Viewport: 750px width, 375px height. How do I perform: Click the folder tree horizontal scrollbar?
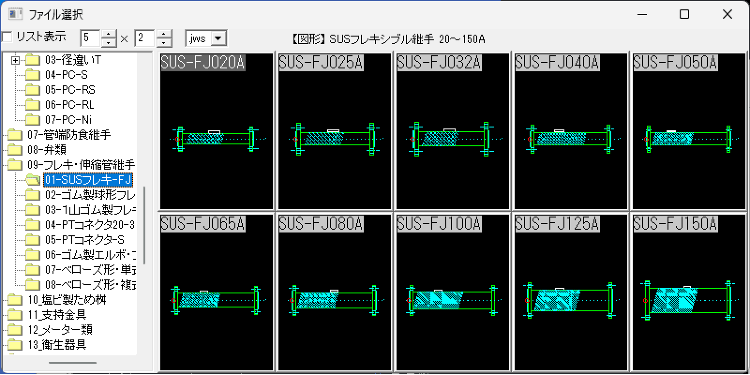pyautogui.click(x=73, y=363)
